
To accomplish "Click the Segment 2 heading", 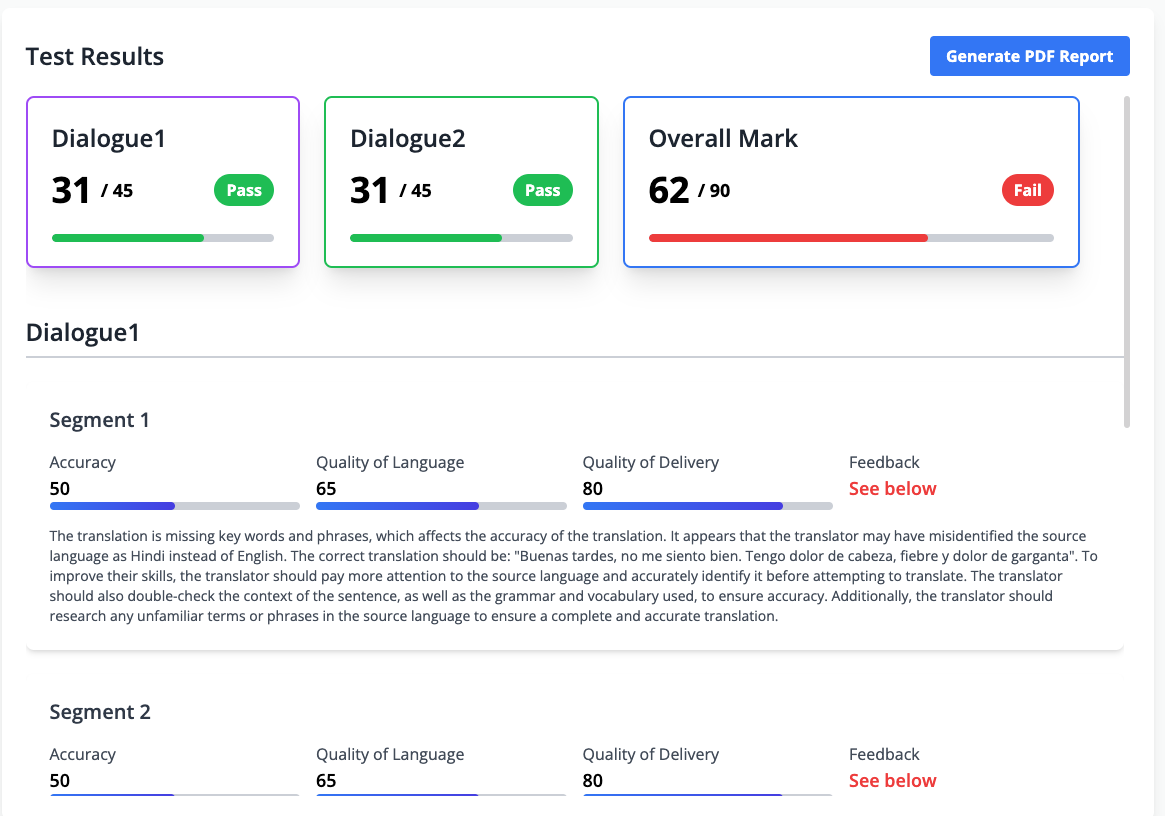I will (100, 712).
